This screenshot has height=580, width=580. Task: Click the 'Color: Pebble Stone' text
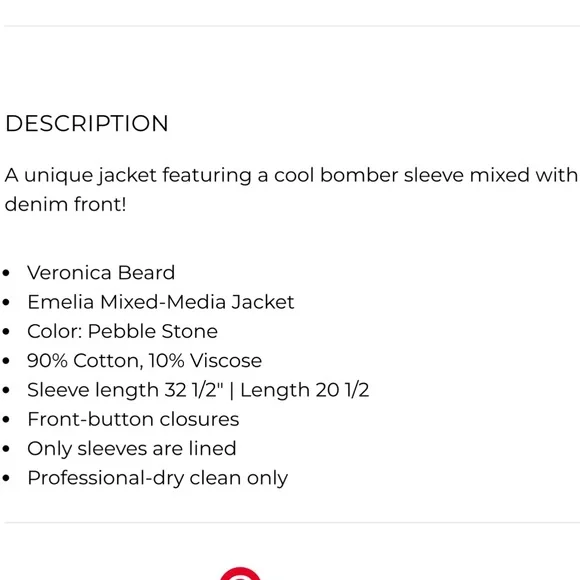(122, 331)
